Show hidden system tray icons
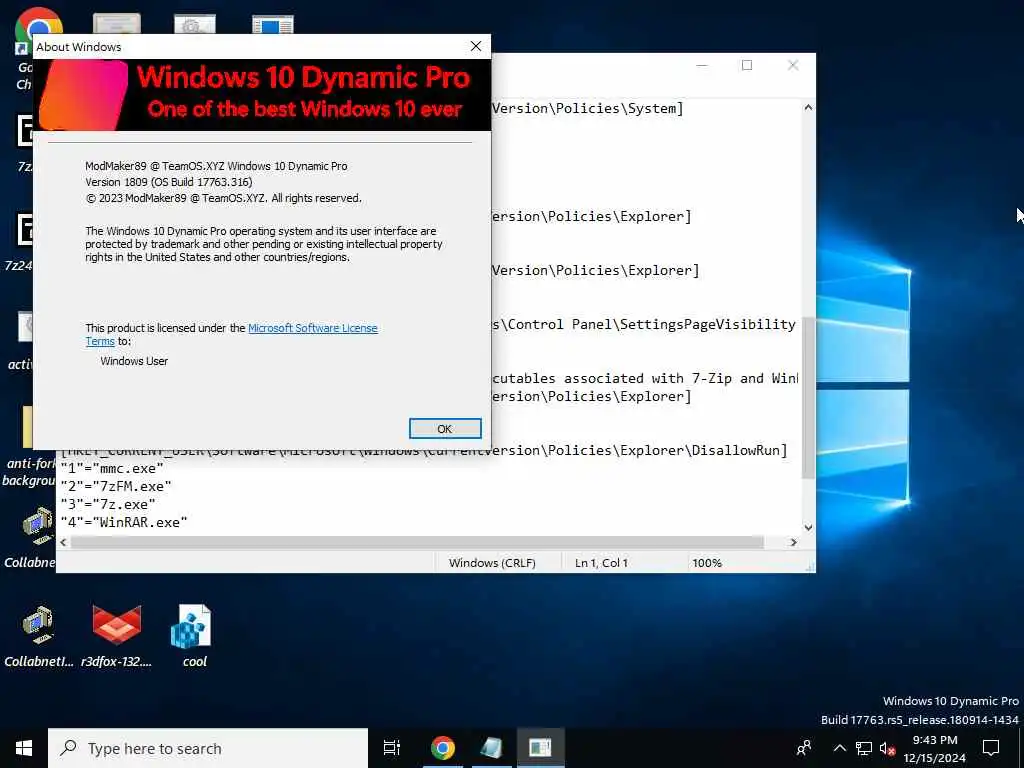Screen dimensions: 1024x768 pos(840,748)
